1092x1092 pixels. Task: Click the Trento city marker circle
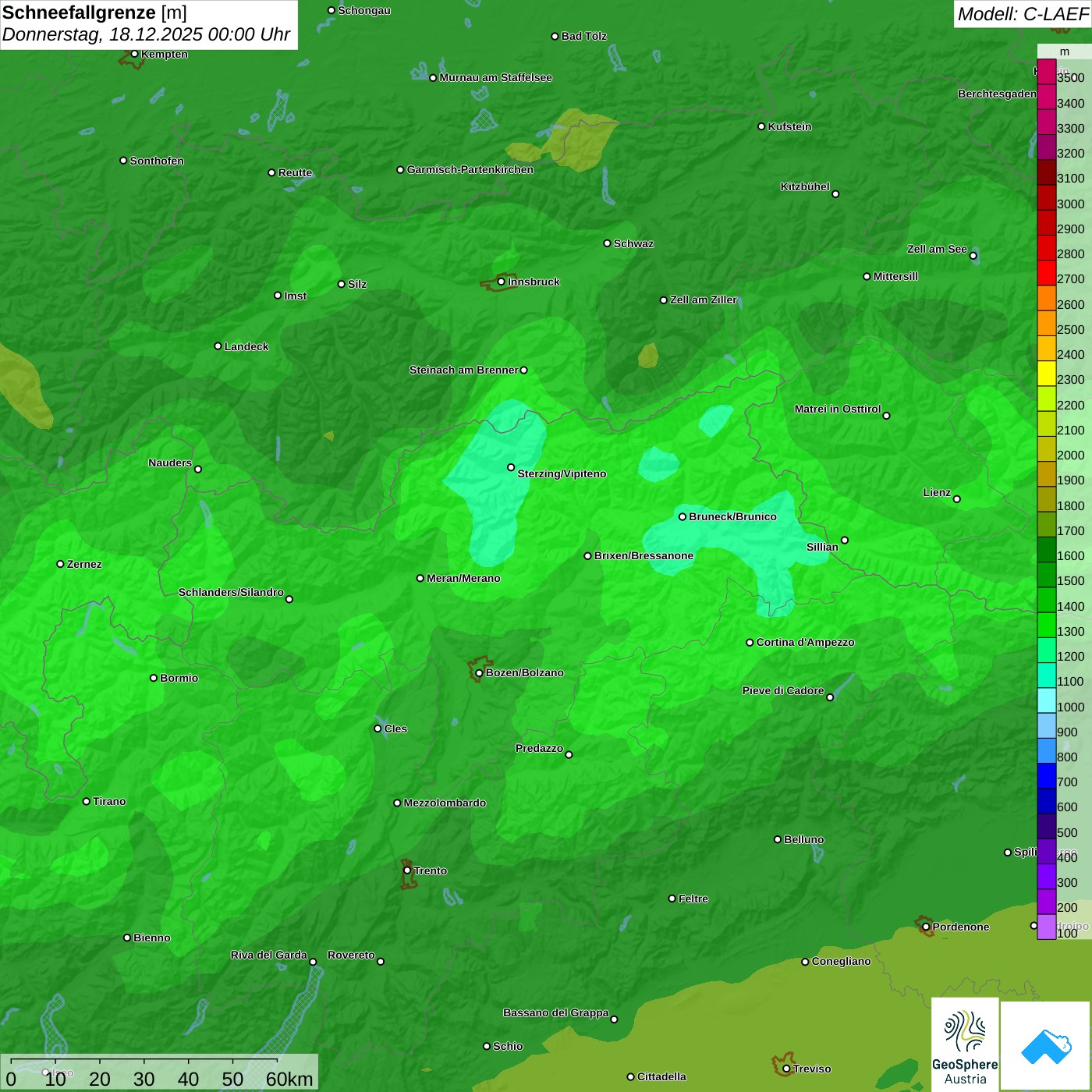click(407, 870)
